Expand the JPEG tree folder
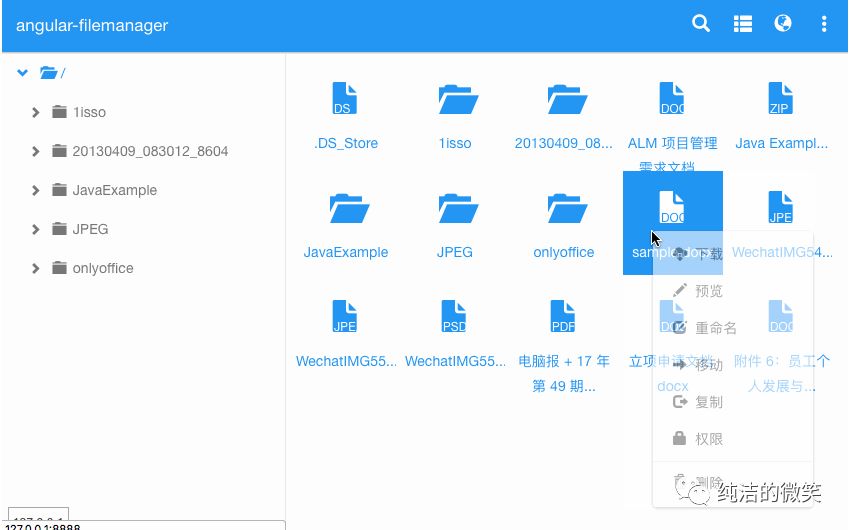 tap(36, 229)
